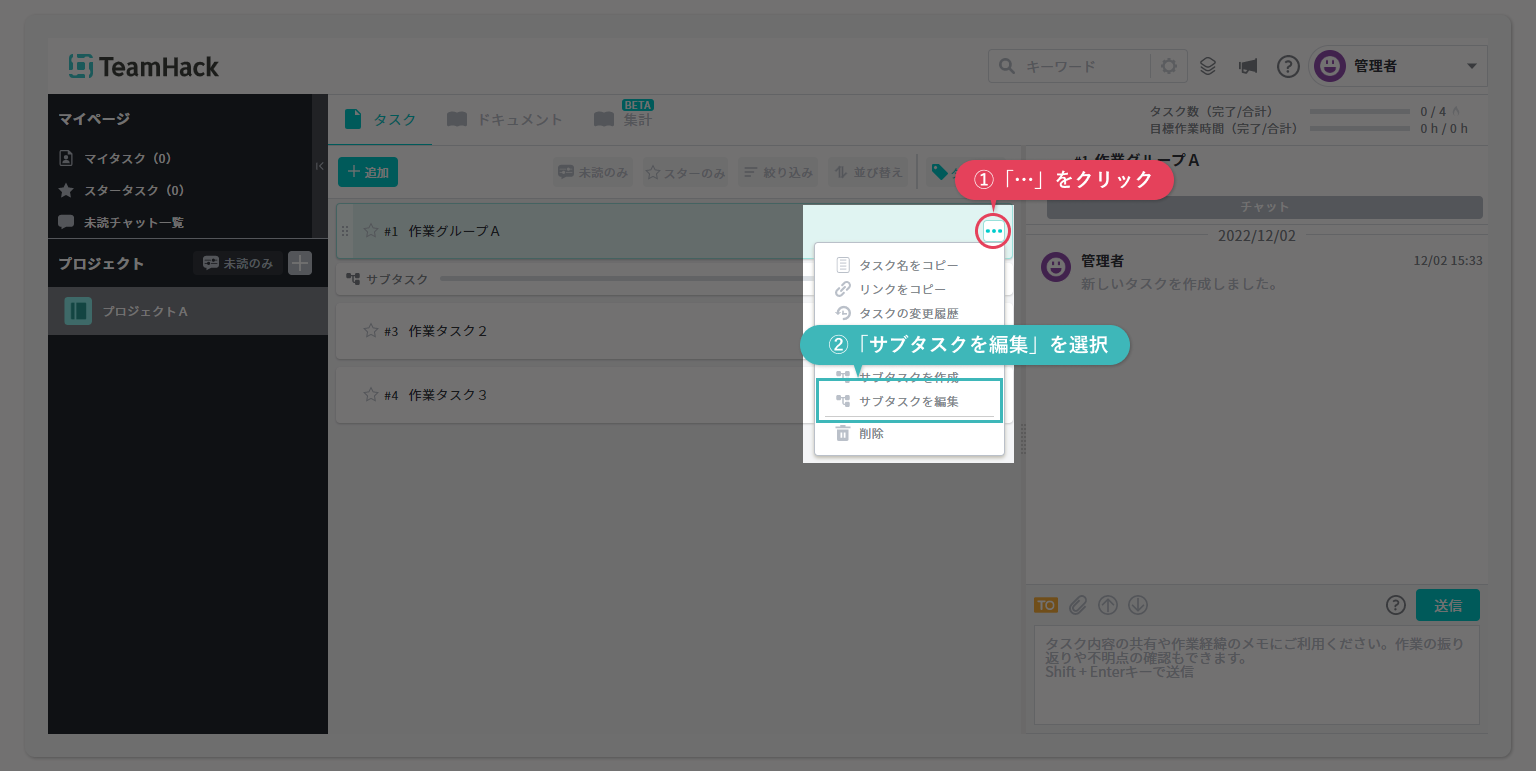Select サブタスクを編集 from the context menu
This screenshot has width=1536, height=771.
pos(908,401)
